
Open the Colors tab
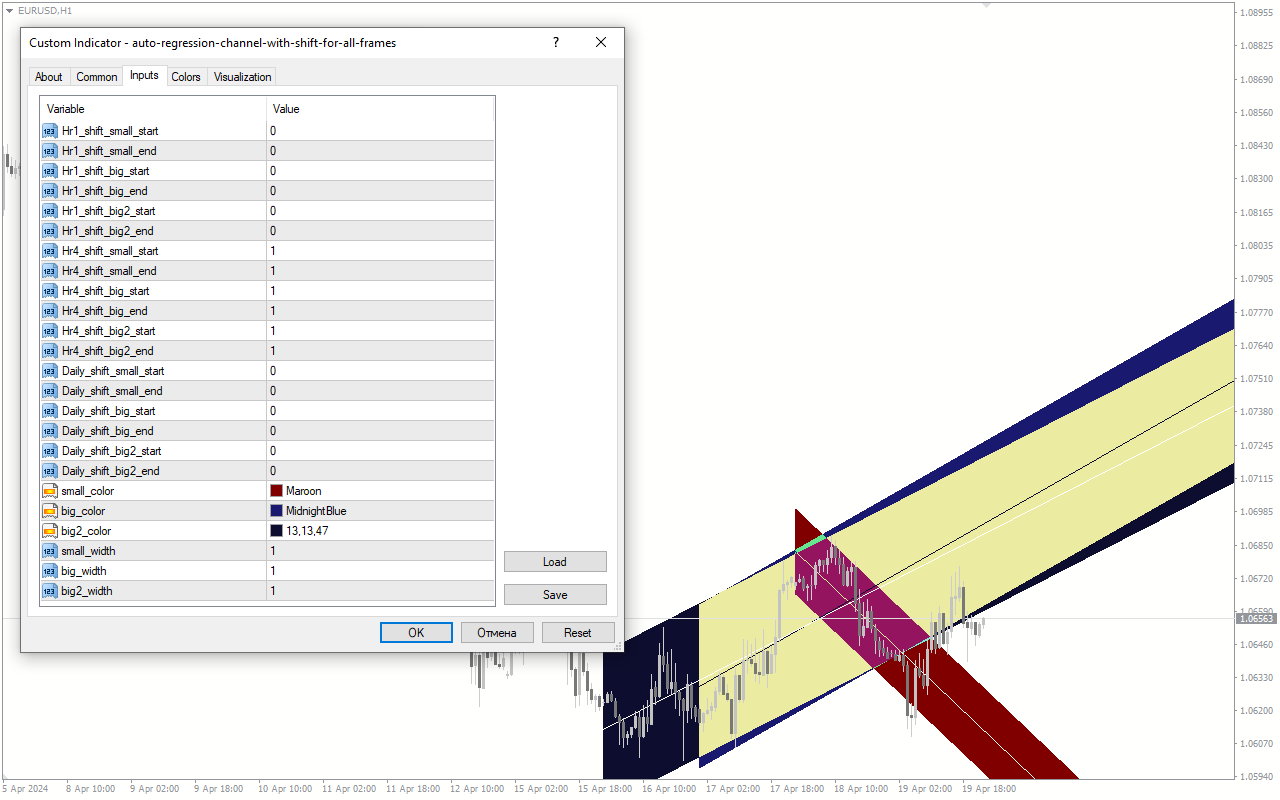coord(186,77)
